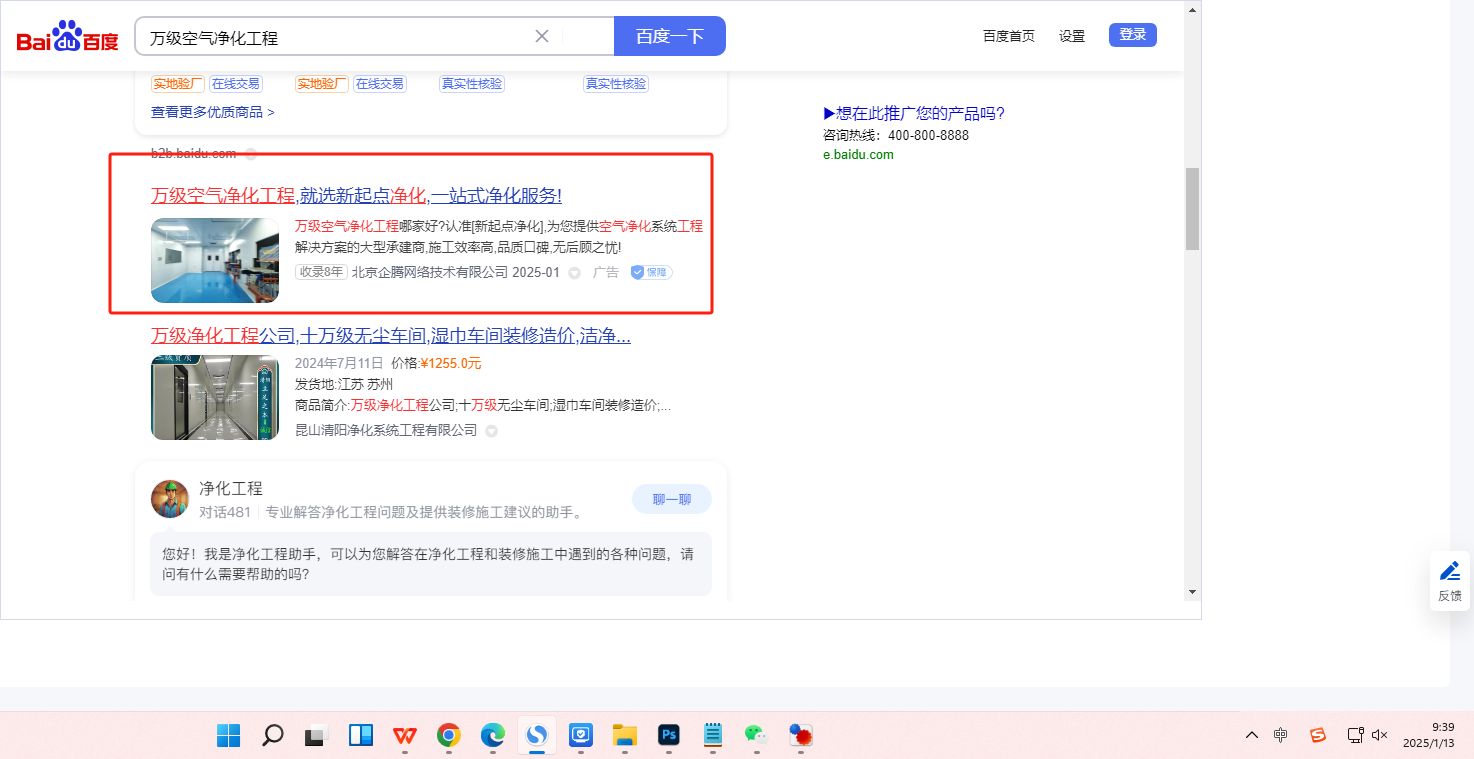Toggle the muted volume icon in system tray
Viewport: 1474px width, 759px height.
[1380, 735]
